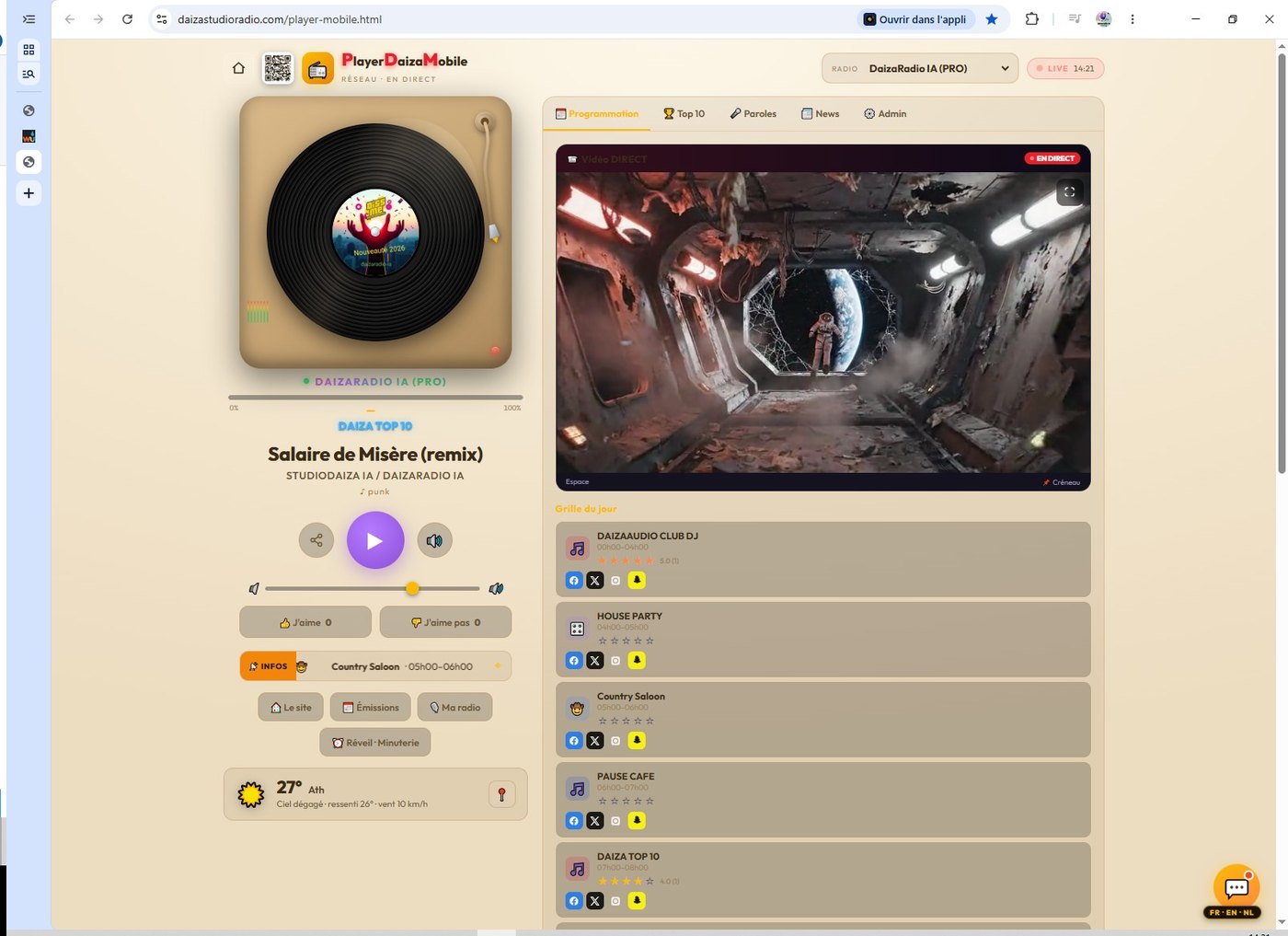Screen dimensions: 1288x936
Task: Share DAIZA TOP 10 show on Facebook
Action: 574,900
